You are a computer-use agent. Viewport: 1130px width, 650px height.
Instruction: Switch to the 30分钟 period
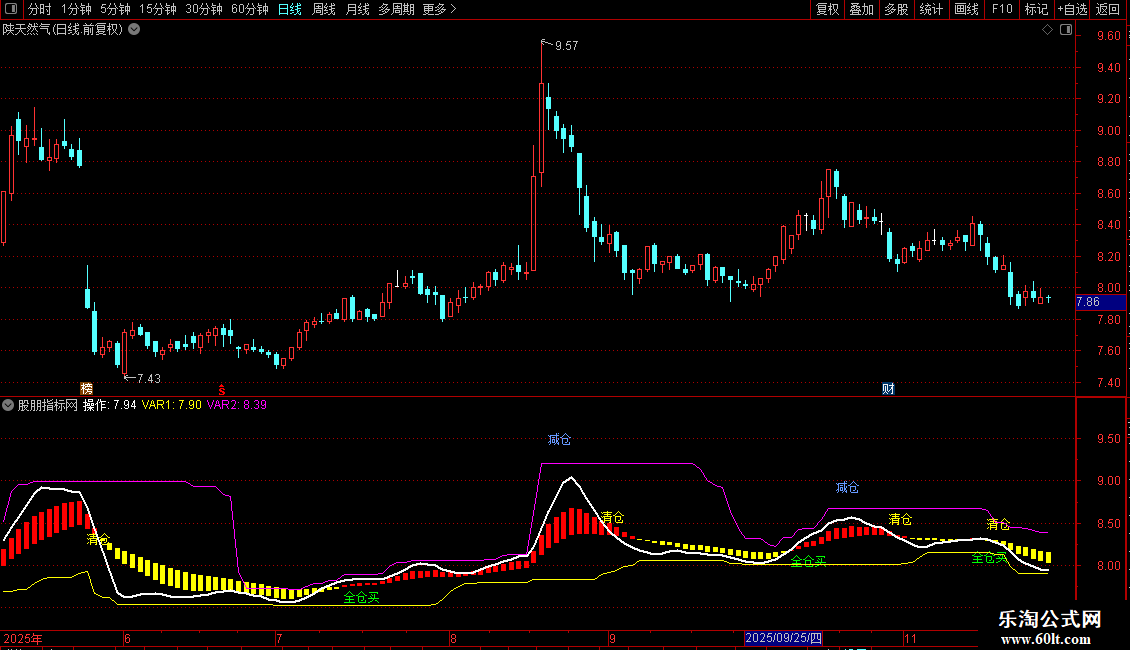tap(204, 9)
